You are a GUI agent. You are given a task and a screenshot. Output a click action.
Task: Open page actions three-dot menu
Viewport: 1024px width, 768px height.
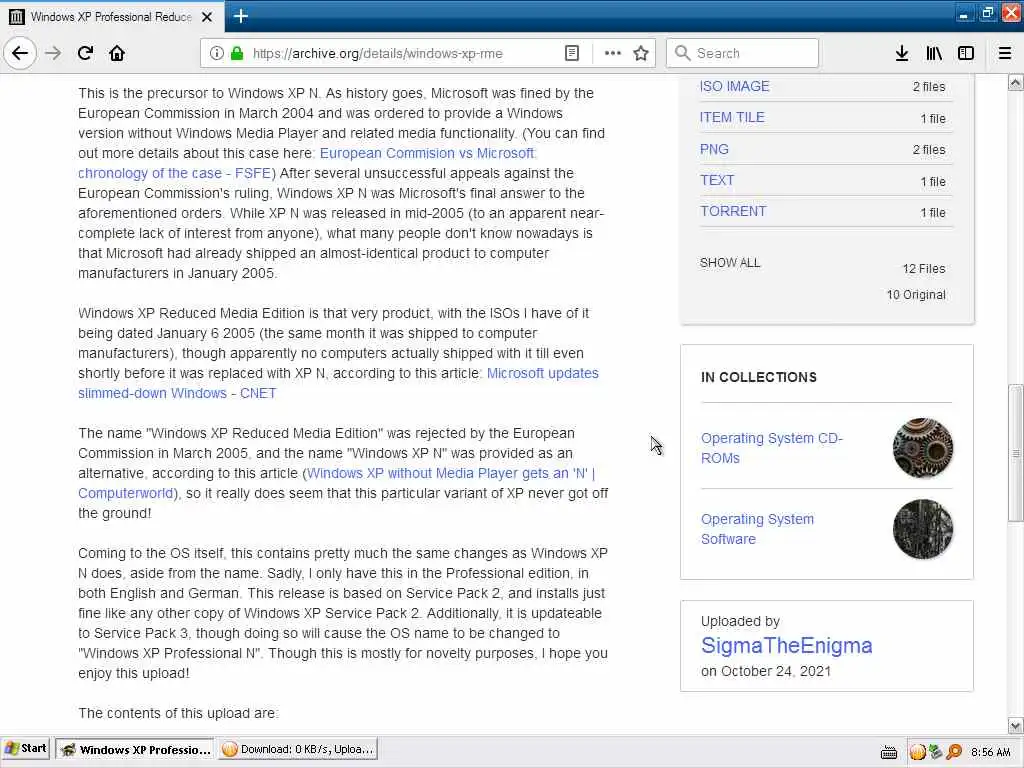(x=613, y=54)
